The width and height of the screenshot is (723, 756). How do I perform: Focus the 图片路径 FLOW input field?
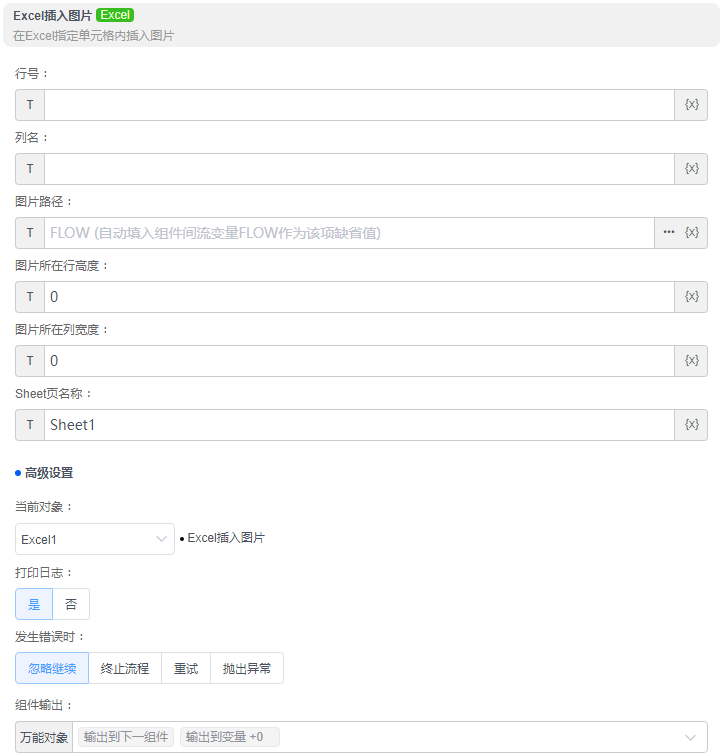349,233
